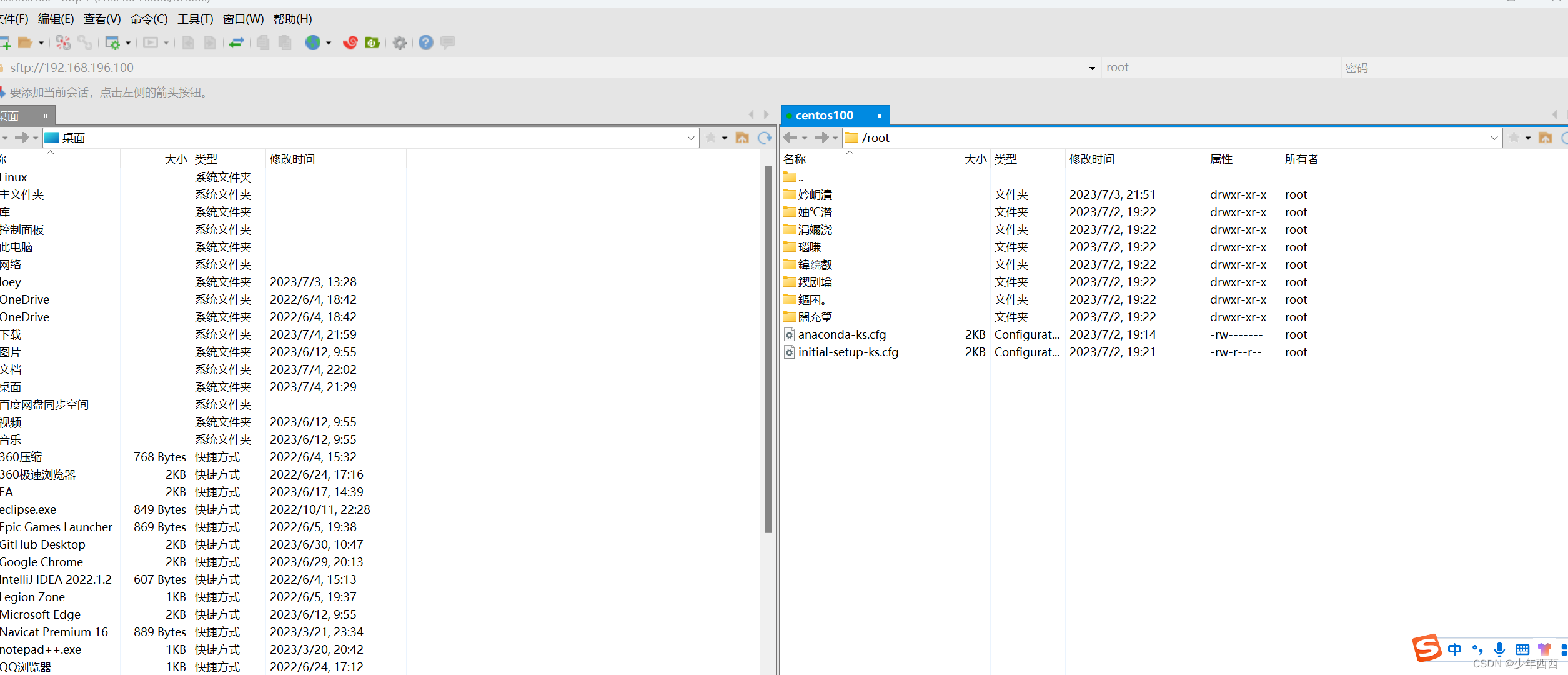Open the 命令(C) menu
1568x675 pixels.
(x=149, y=19)
